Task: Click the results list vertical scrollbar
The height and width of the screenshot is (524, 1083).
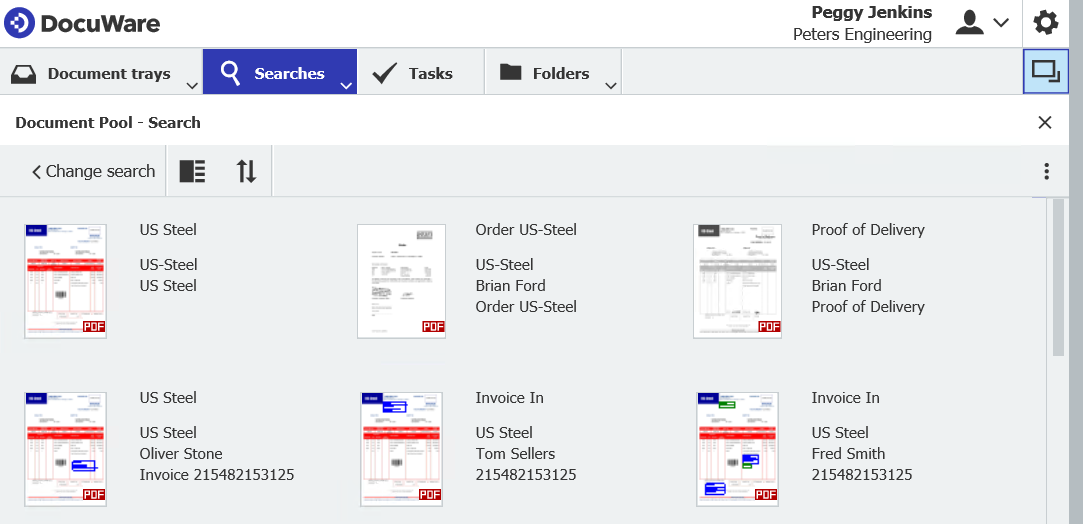Action: pyautogui.click(x=1058, y=278)
